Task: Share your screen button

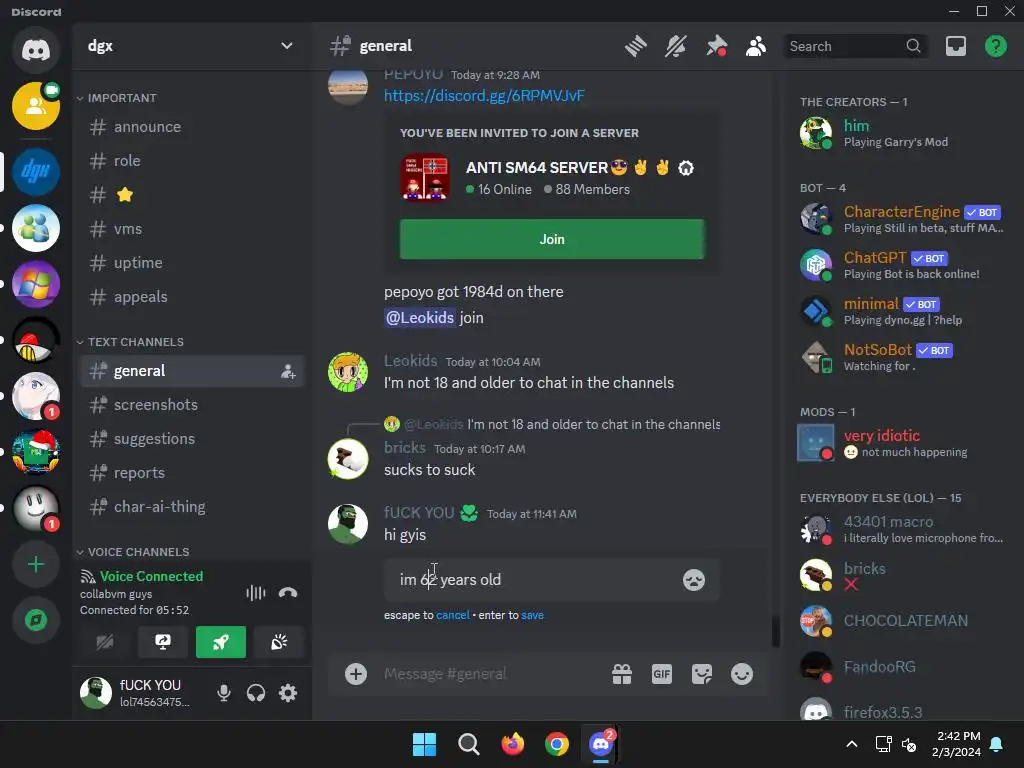Action: [x=163, y=643]
